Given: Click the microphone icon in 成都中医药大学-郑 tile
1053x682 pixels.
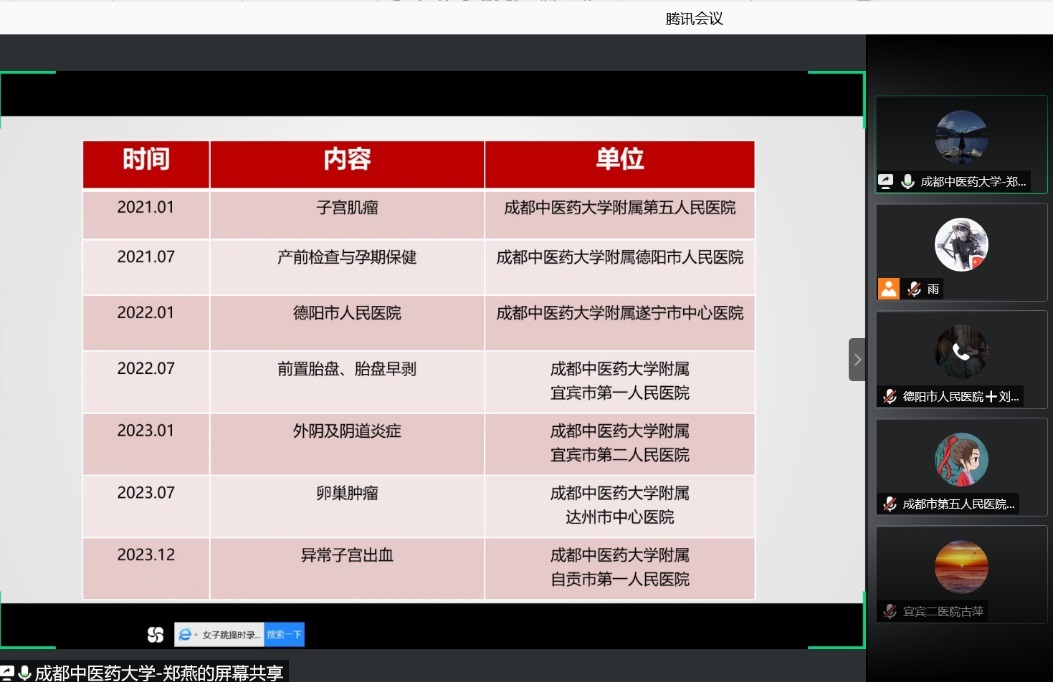Looking at the screenshot, I should 907,181.
